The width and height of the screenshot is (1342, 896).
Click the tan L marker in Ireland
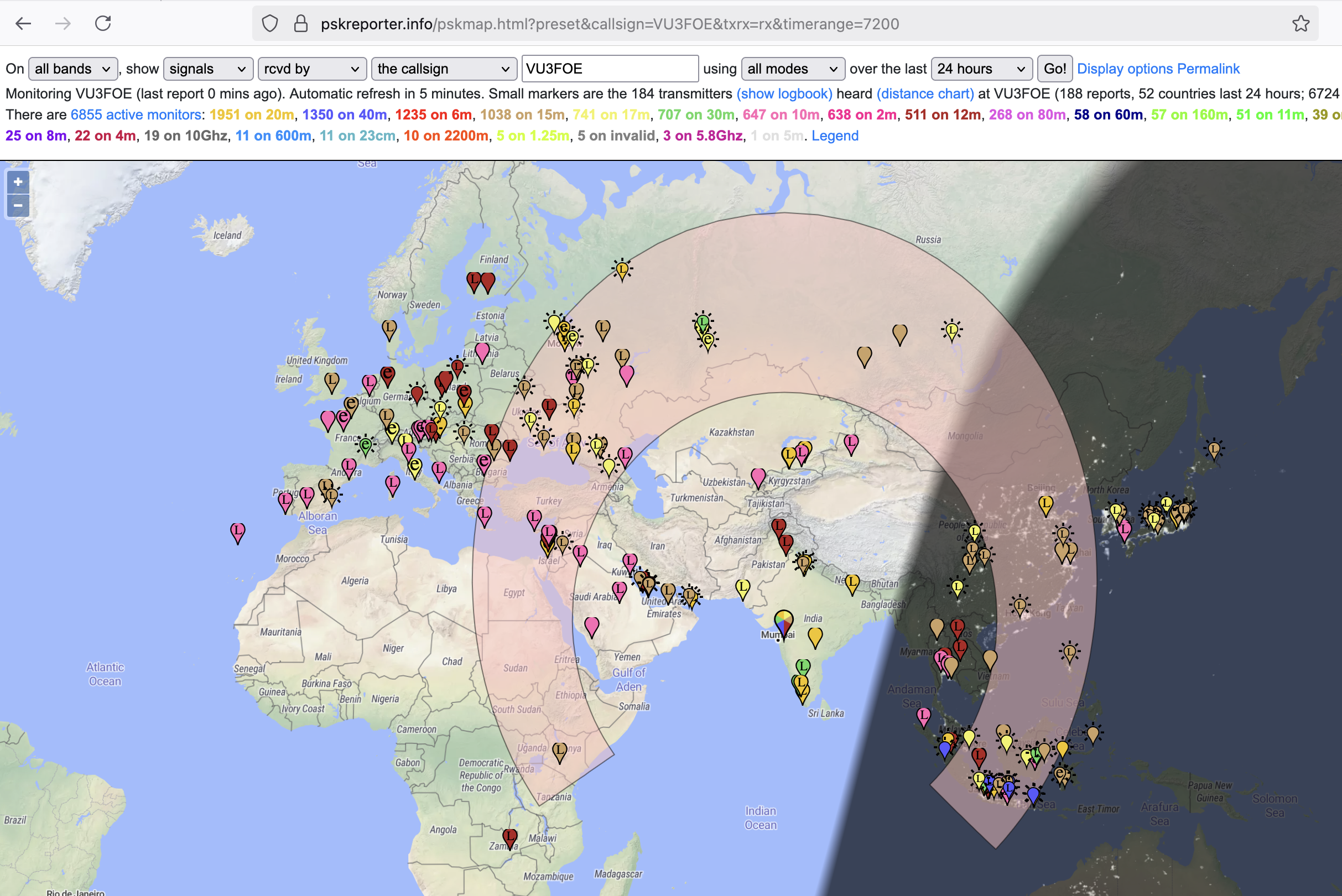coord(331,382)
